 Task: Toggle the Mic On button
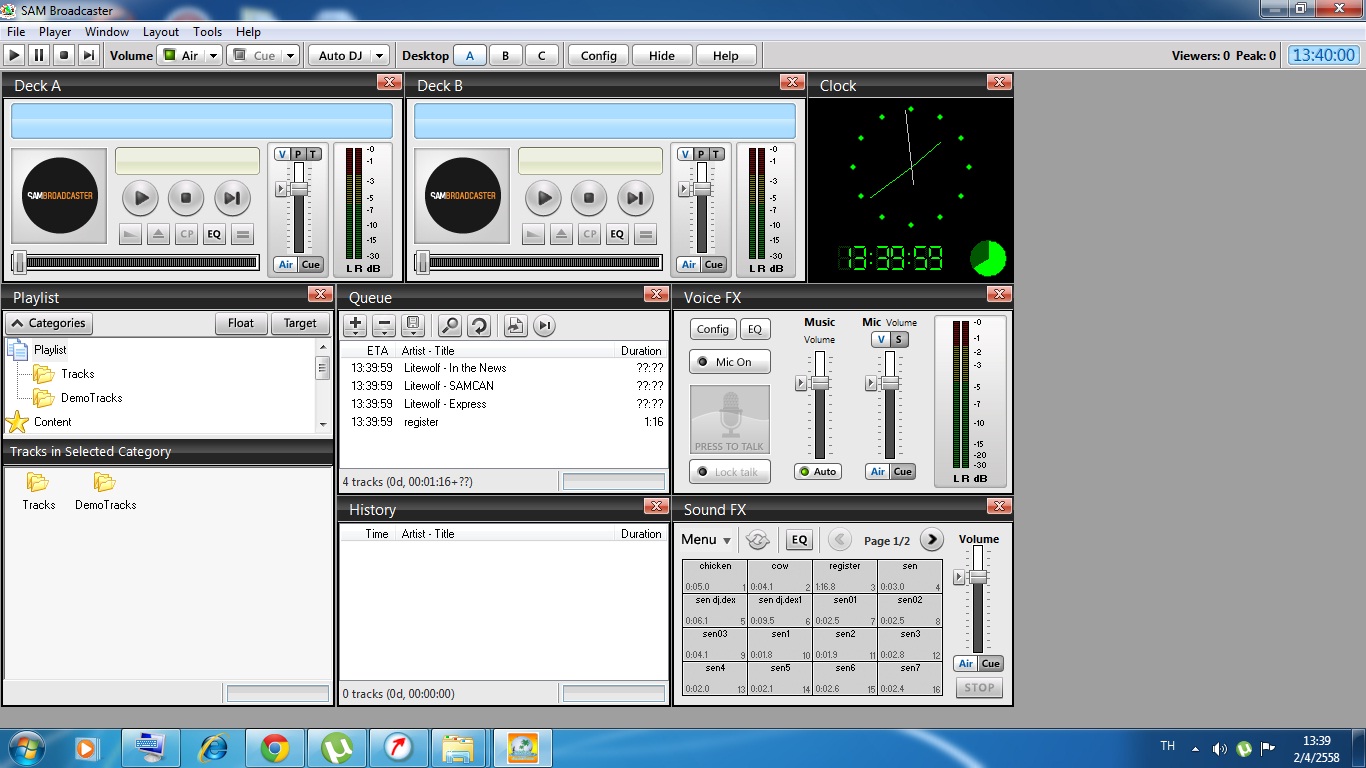pos(730,362)
